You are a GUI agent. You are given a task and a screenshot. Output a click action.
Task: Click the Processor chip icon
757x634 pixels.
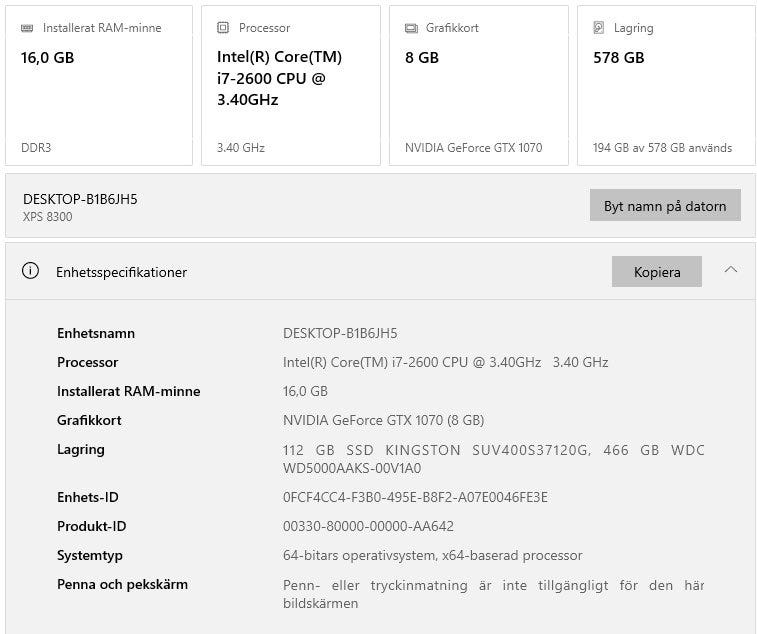click(223, 28)
